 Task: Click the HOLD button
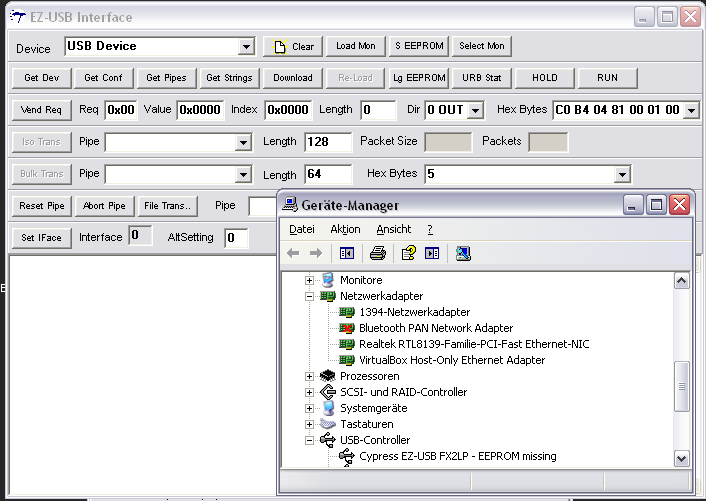click(545, 78)
